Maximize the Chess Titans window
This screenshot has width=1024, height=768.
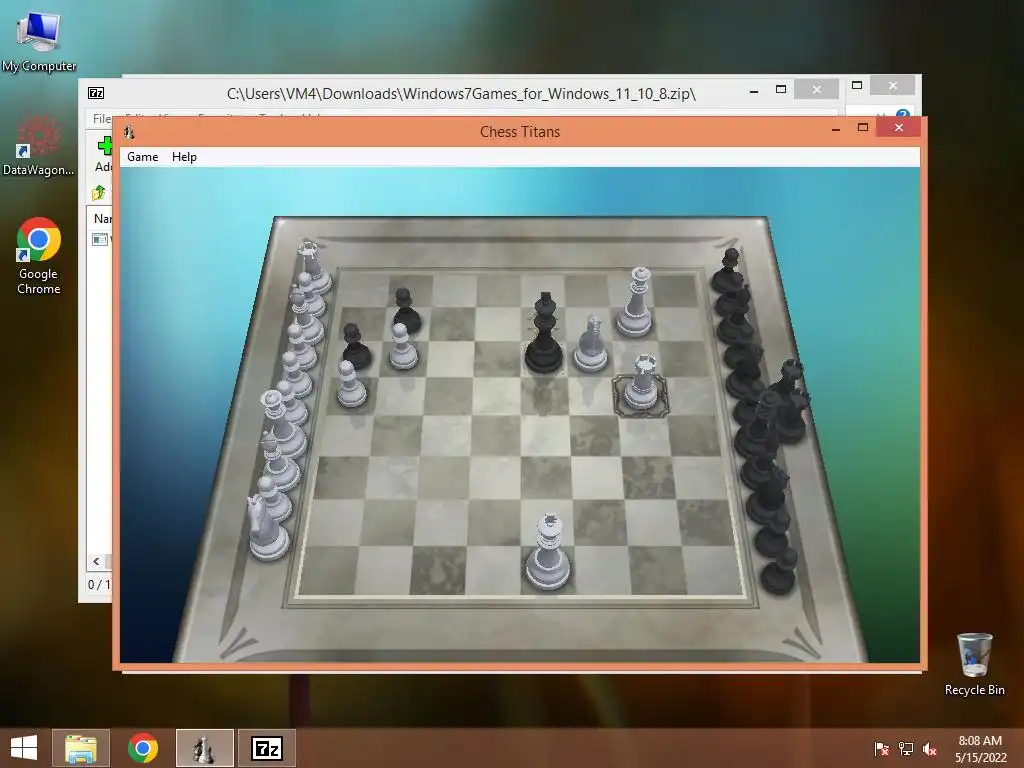(863, 127)
